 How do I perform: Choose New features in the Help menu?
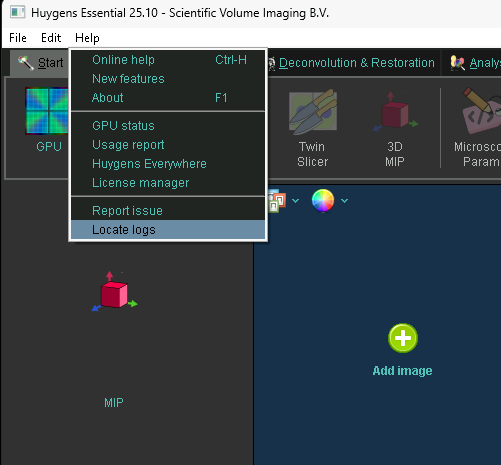click(x=168, y=79)
